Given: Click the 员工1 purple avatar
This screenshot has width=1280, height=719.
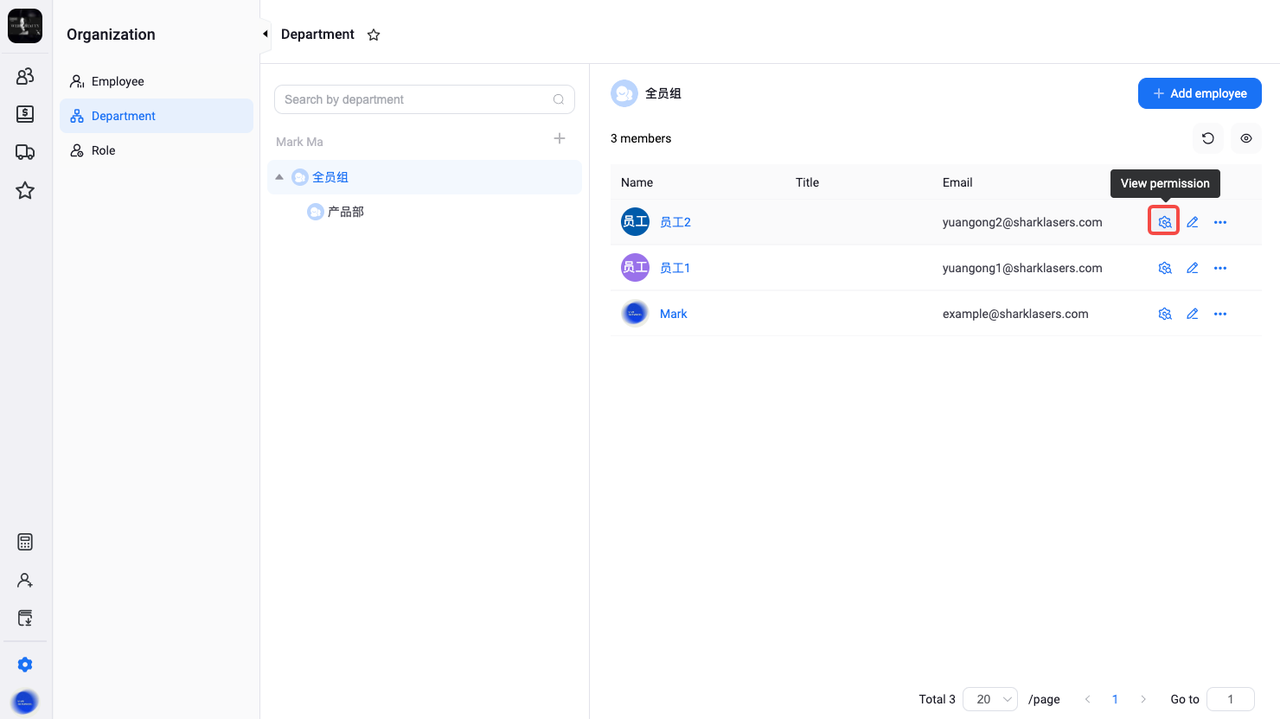Looking at the screenshot, I should tap(635, 268).
